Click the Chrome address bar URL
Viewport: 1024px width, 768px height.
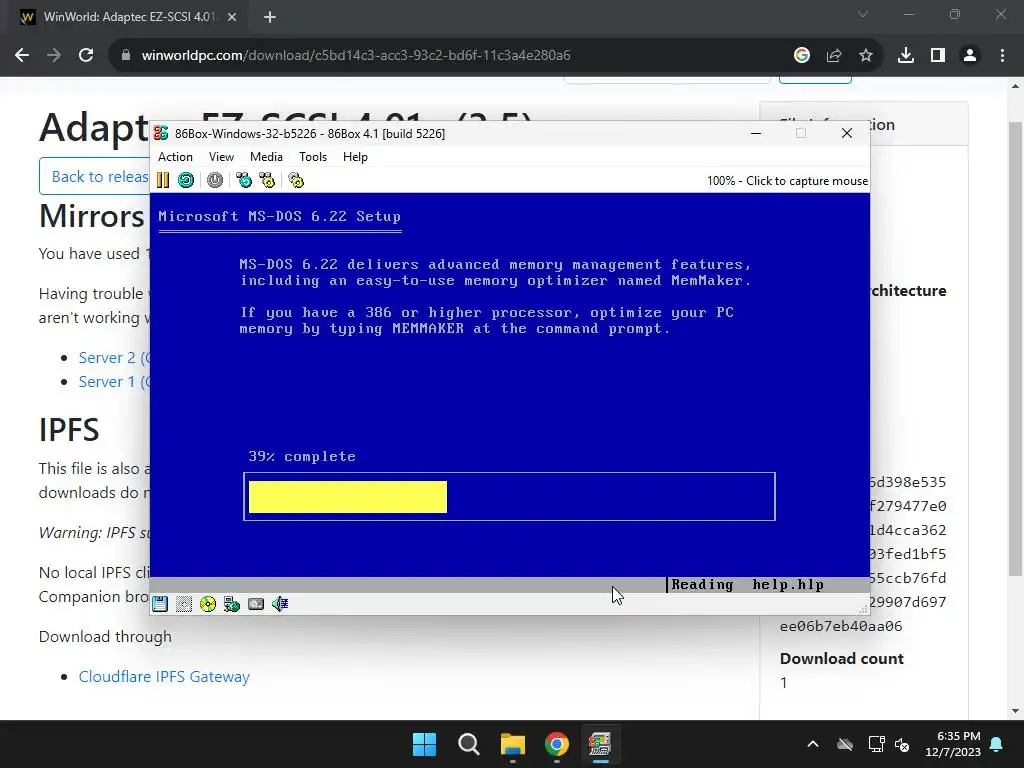tap(356, 56)
